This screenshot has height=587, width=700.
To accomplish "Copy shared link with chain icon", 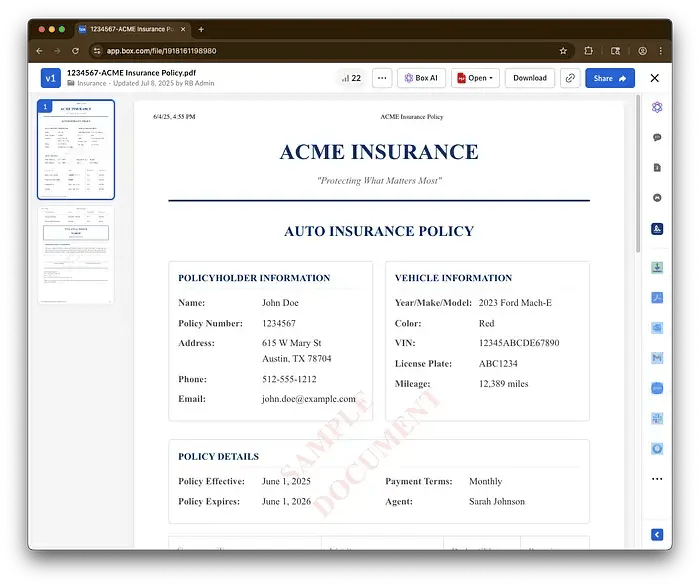I will [x=570, y=78].
